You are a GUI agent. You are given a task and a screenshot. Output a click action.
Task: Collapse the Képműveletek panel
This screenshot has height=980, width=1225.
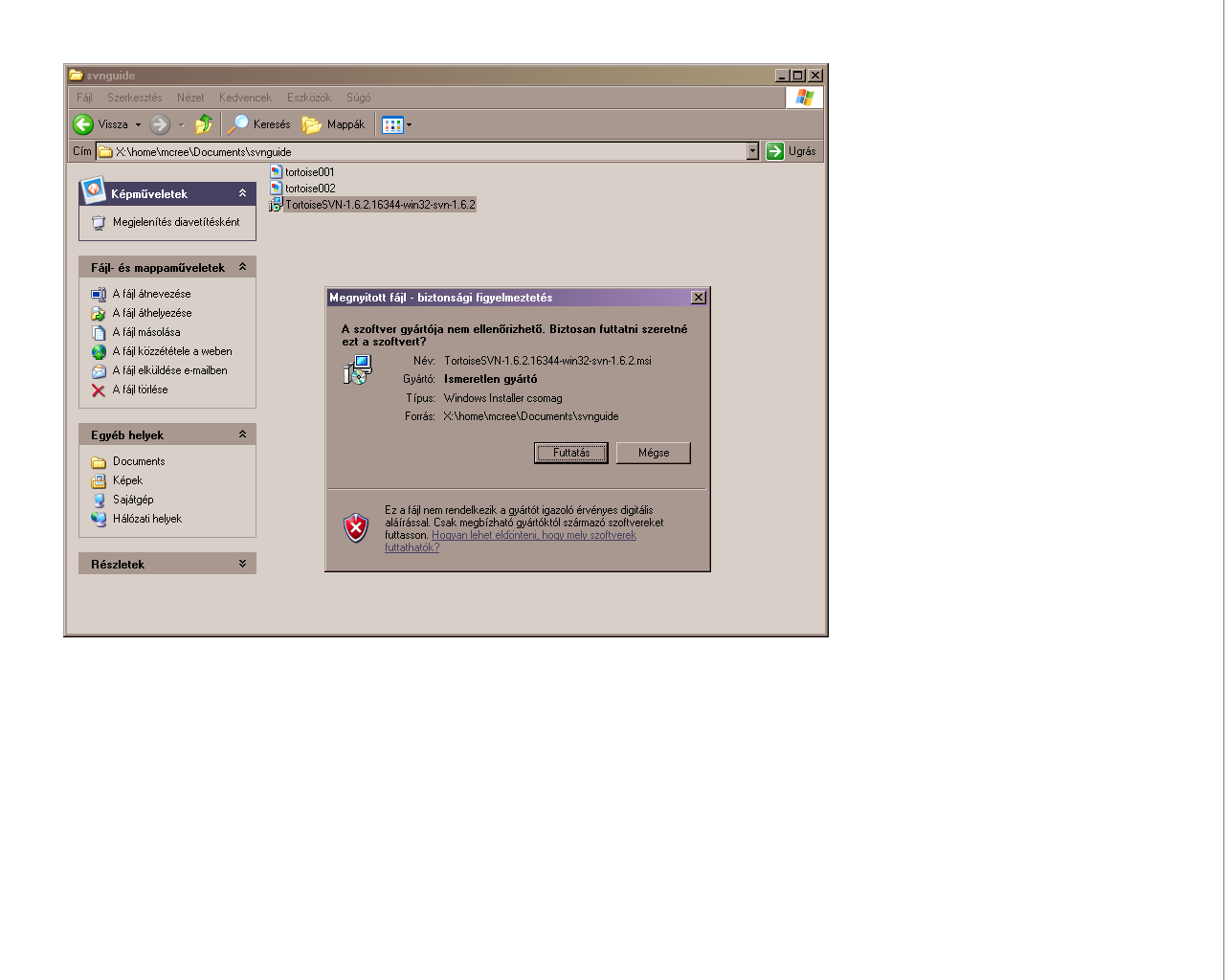coord(242,193)
